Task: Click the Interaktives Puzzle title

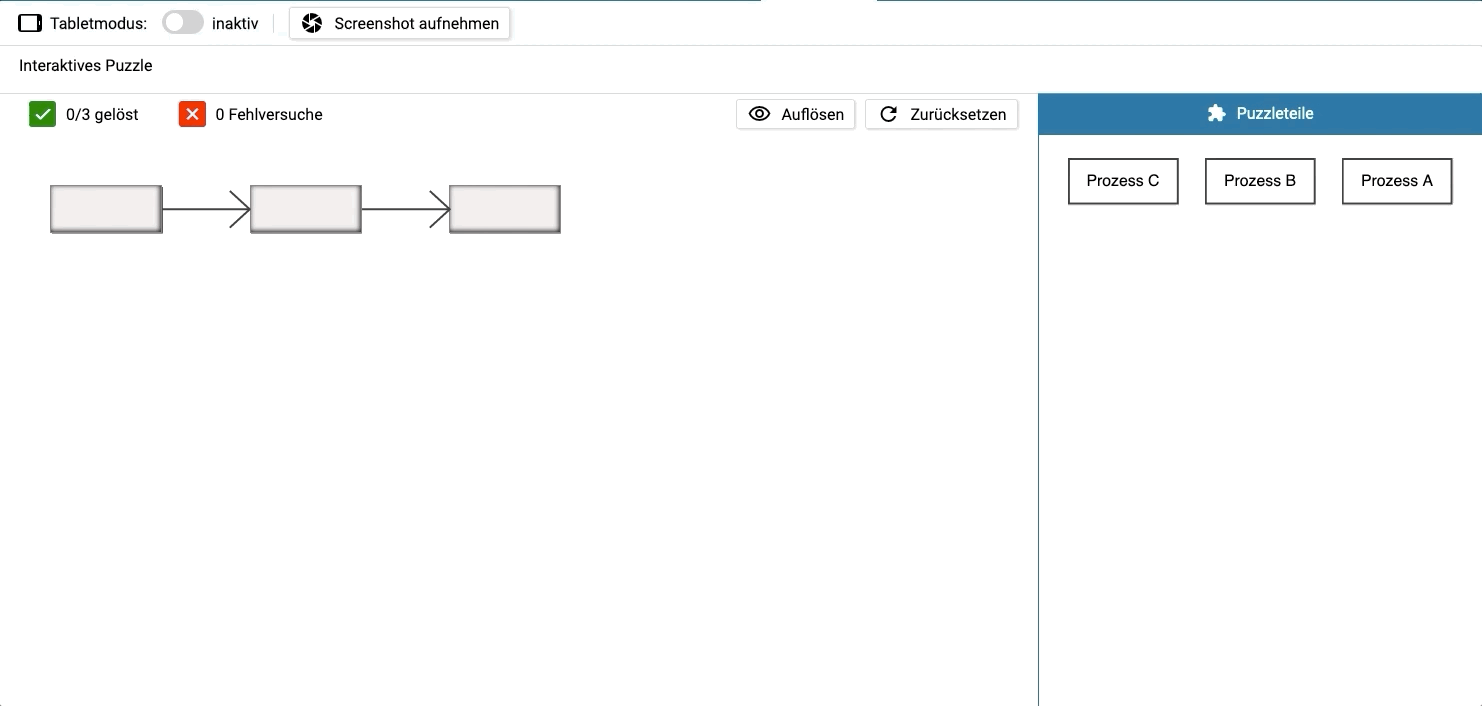Action: tap(86, 66)
